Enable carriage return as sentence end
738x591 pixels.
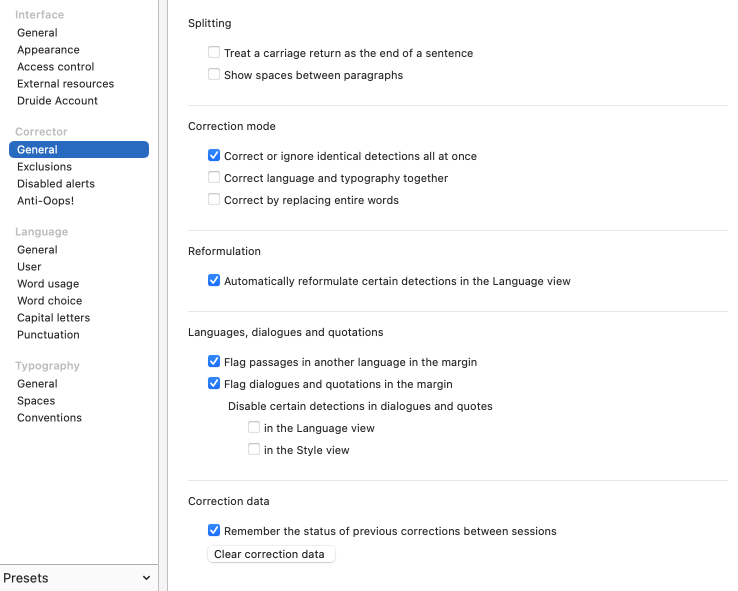click(x=214, y=53)
